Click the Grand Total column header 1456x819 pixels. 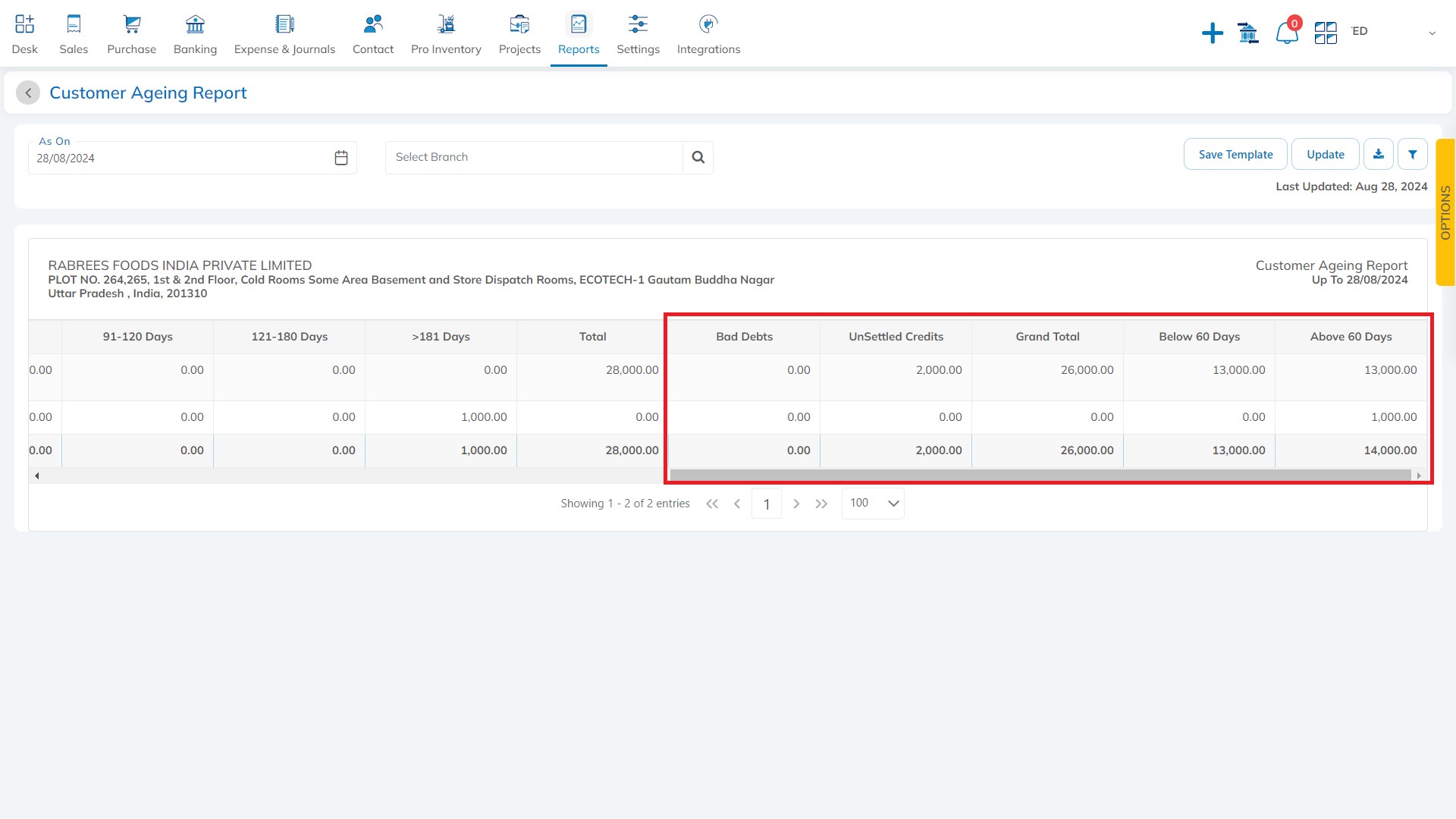tap(1047, 337)
